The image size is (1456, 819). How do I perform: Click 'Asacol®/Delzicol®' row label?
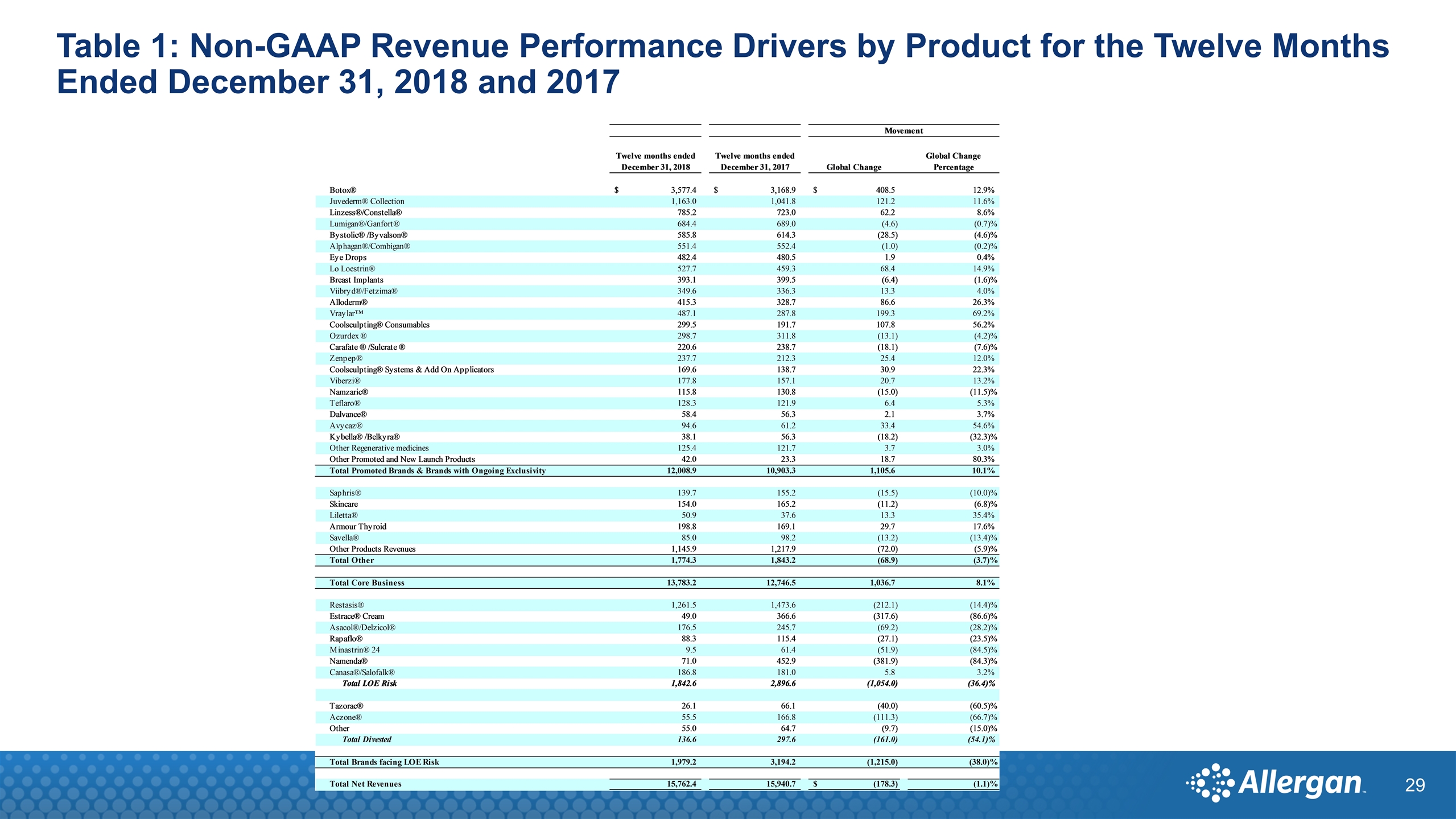pos(362,627)
